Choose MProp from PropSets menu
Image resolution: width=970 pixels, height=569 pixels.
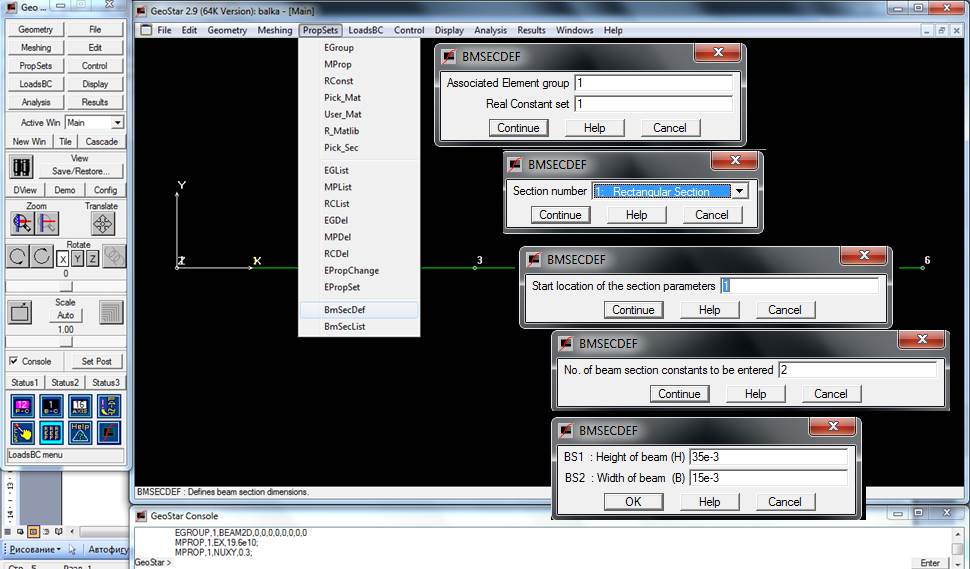tap(359, 64)
